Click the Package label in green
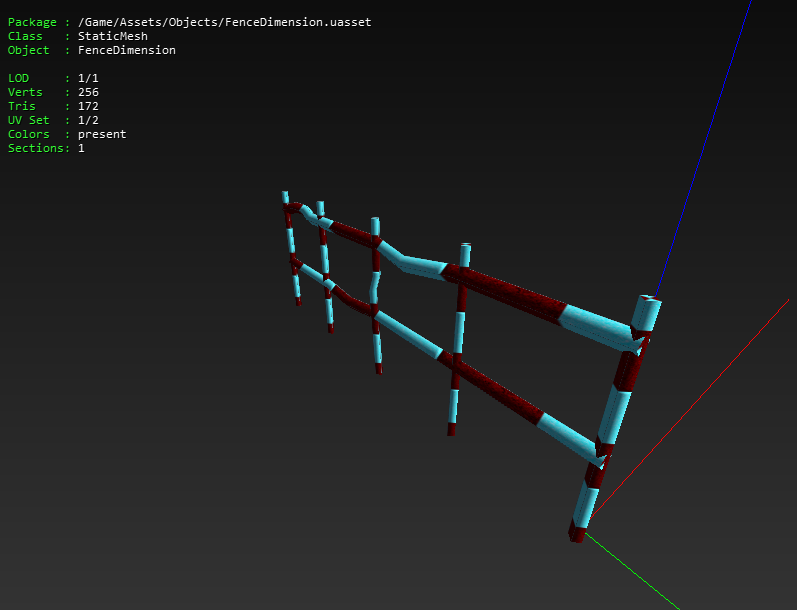Viewport: 797px width, 610px height. pos(32,22)
